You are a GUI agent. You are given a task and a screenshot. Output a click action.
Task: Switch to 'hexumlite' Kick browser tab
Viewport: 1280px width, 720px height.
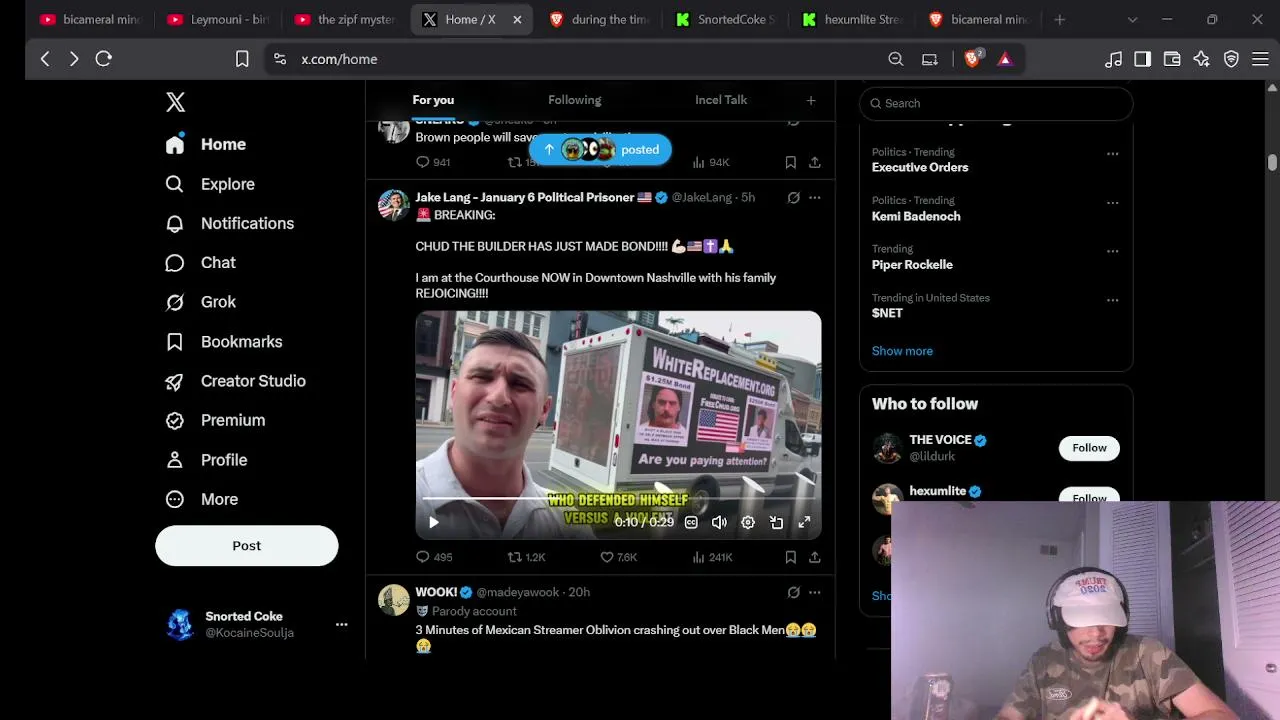coord(852,19)
